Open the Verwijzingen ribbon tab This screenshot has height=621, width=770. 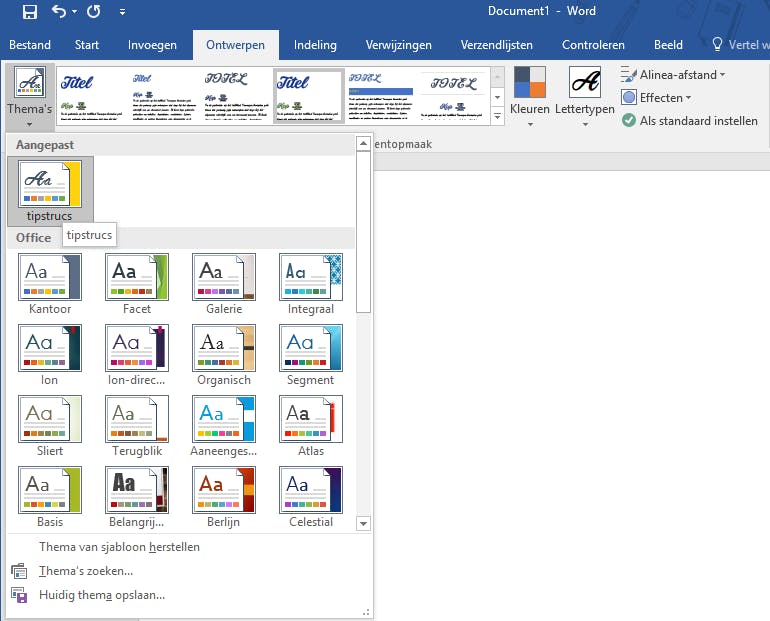click(398, 45)
